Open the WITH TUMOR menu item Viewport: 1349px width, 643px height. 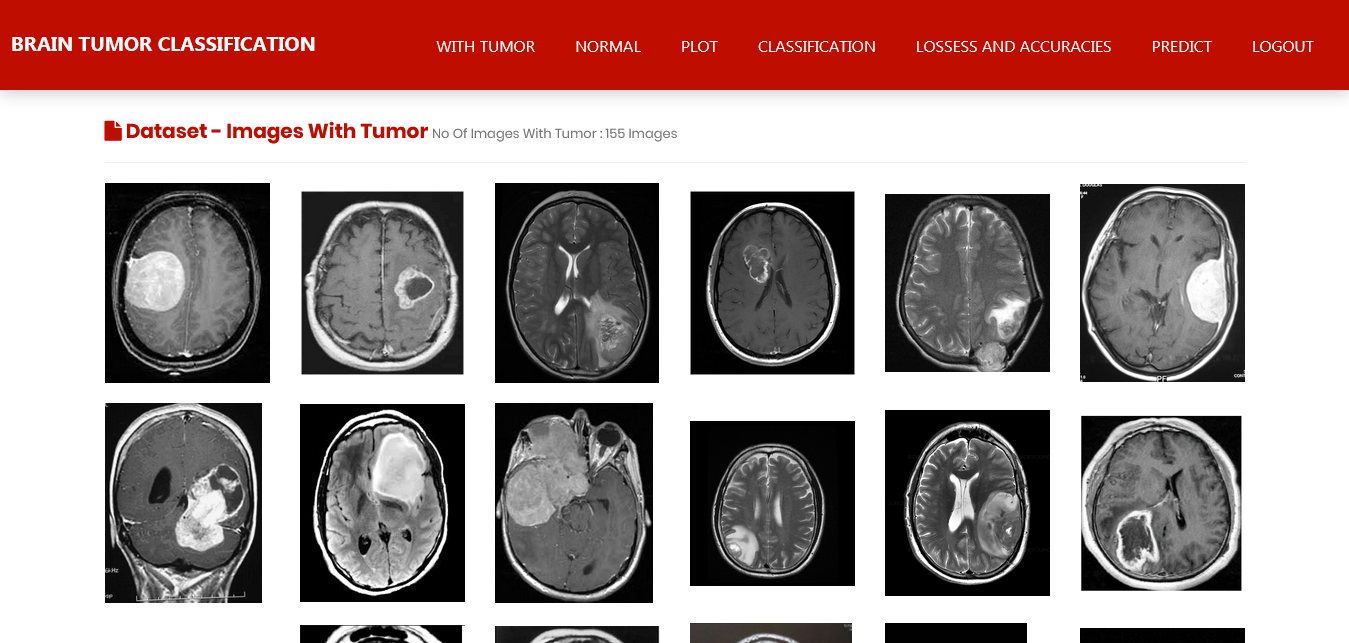tap(486, 46)
